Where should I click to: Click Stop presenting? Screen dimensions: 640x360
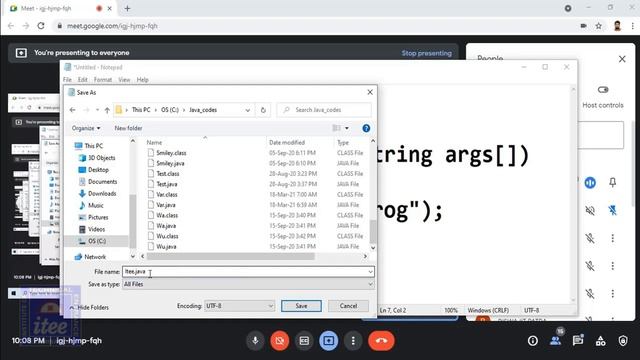[x=427, y=53]
